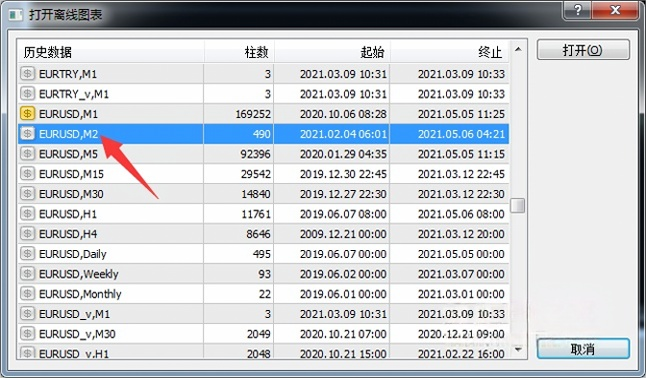The height and width of the screenshot is (378, 646).
Task: Click end date 2021.03.01 00:00
Action: (x=461, y=294)
